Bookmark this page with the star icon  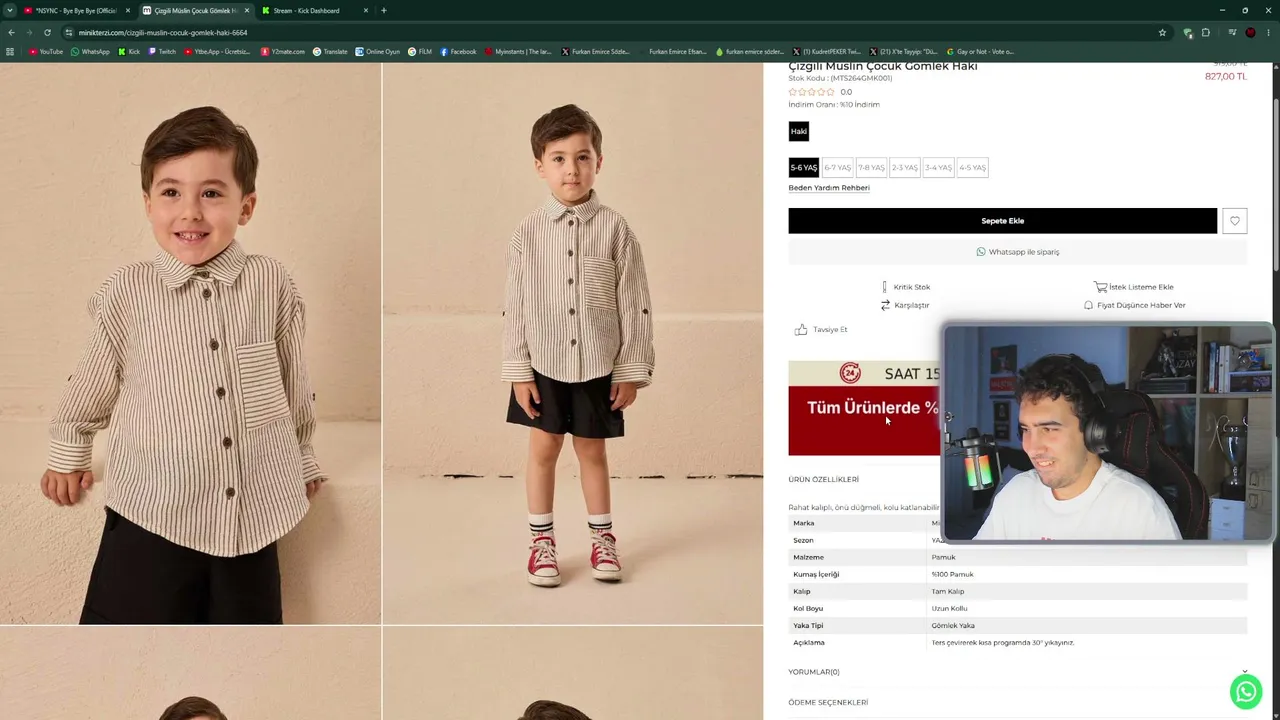(1162, 32)
